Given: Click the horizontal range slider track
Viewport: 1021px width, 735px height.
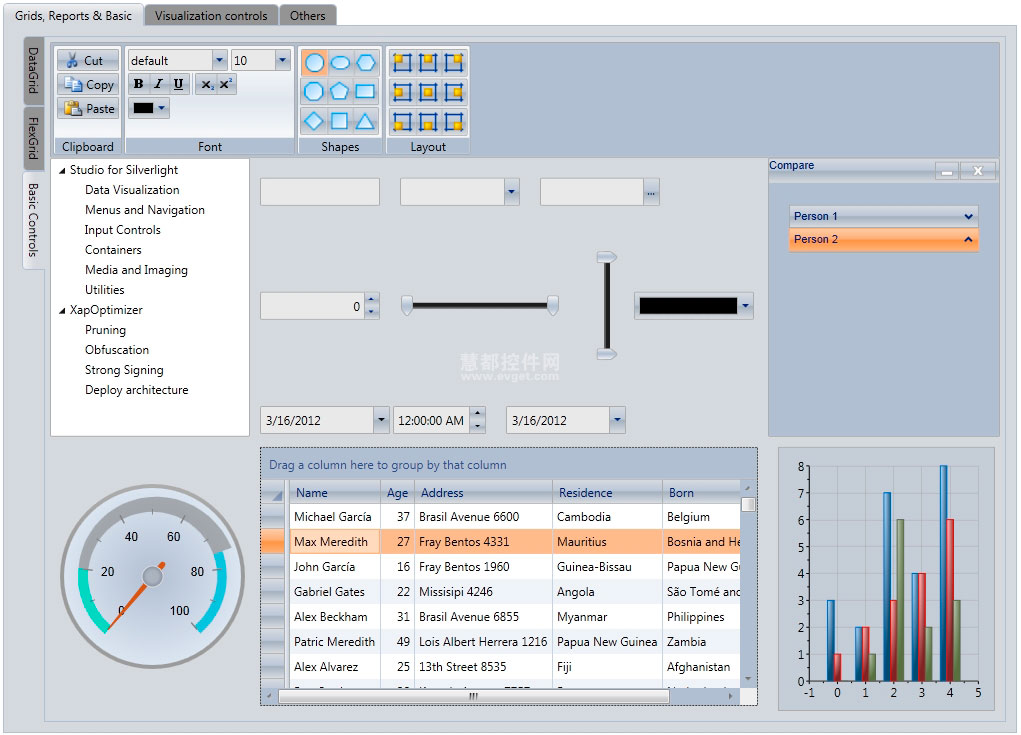Looking at the screenshot, I should click(480, 305).
